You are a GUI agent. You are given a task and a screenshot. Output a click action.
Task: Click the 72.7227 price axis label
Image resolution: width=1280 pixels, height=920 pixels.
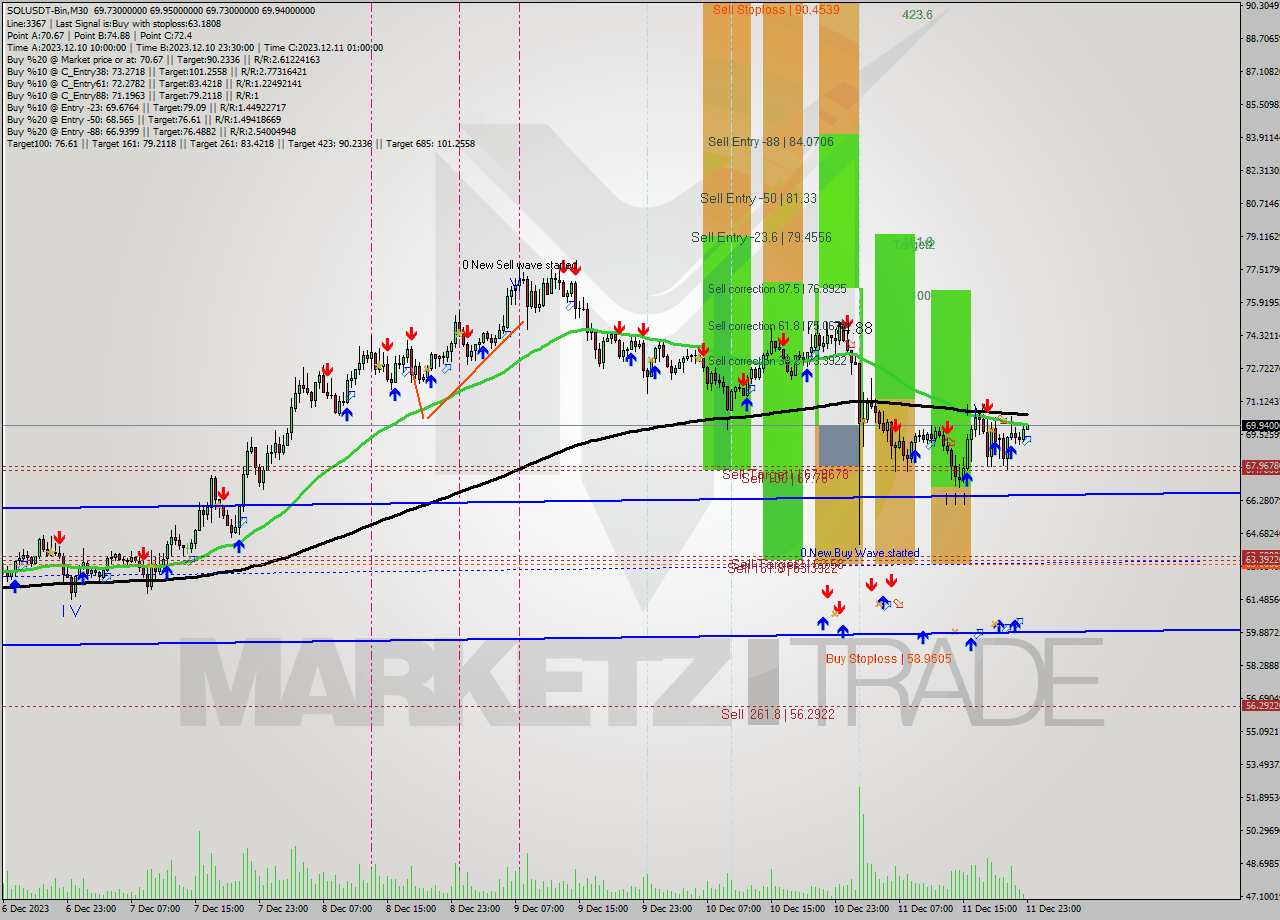tap(1262, 368)
